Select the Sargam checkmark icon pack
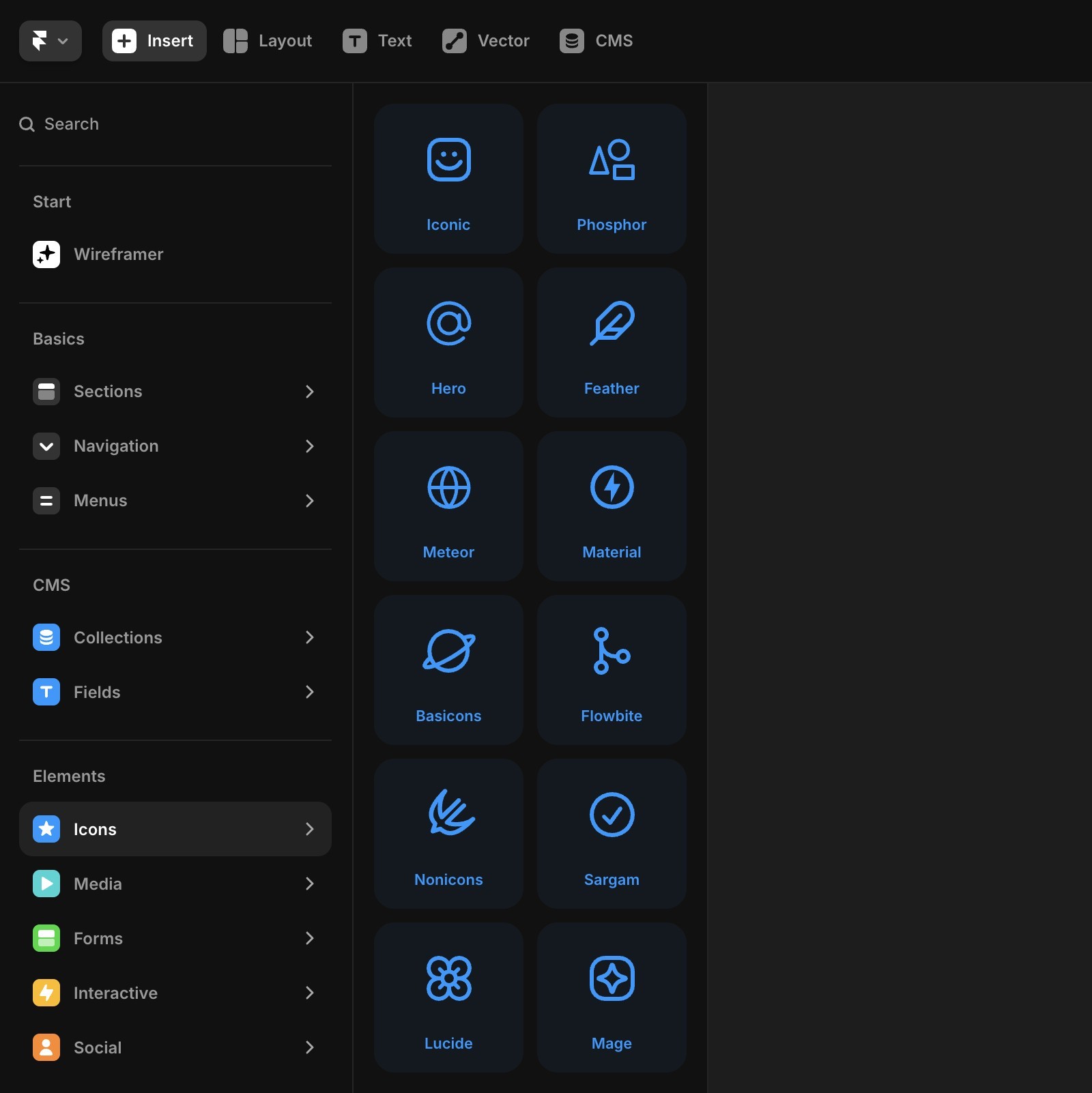The image size is (1092, 1093). tap(611, 834)
